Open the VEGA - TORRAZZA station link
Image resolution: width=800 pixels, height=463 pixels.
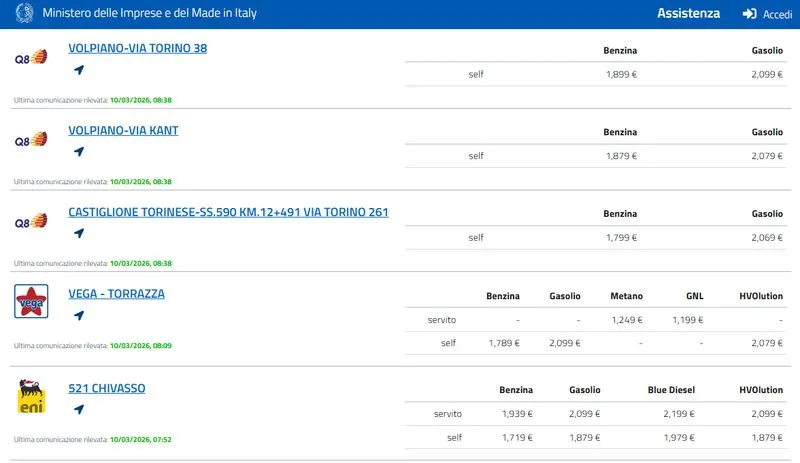click(x=116, y=294)
